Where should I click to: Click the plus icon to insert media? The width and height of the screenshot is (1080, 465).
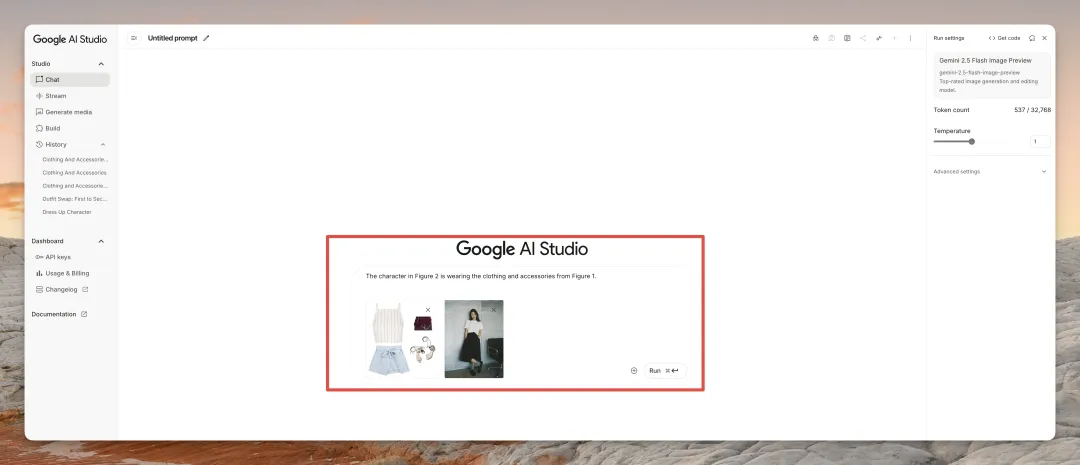click(634, 371)
